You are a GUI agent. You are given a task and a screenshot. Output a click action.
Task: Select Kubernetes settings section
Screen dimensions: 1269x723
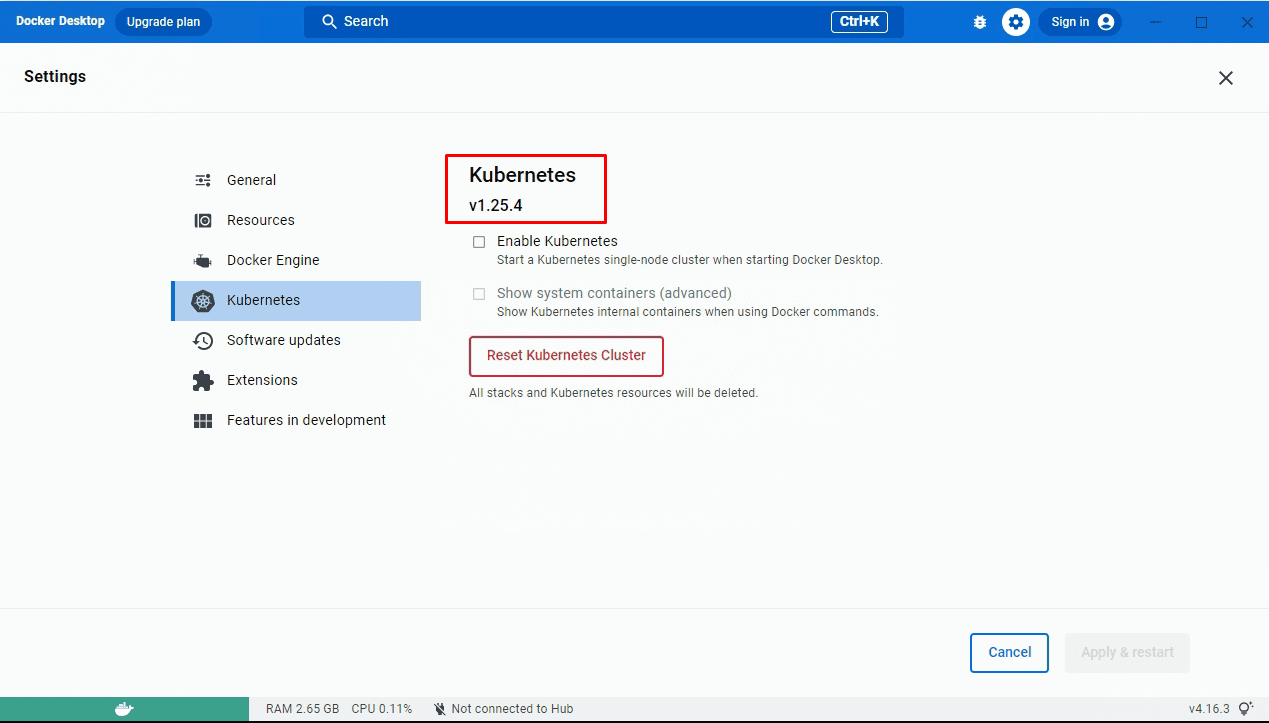[x=296, y=300]
